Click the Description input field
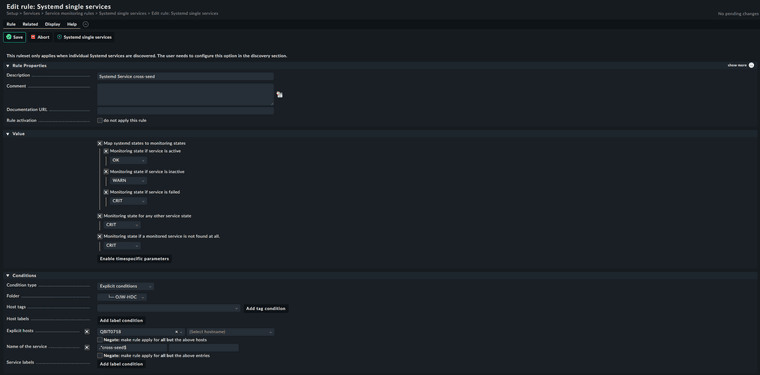This screenshot has width=760, height=375. tap(185, 77)
